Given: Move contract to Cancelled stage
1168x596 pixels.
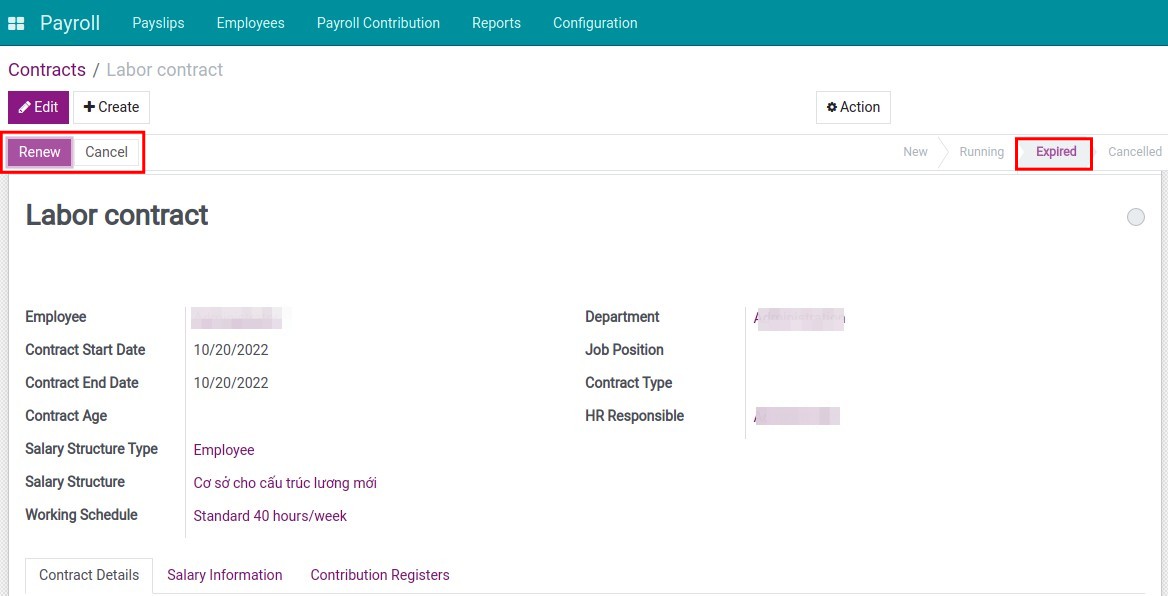Looking at the screenshot, I should pyautogui.click(x=1134, y=152).
